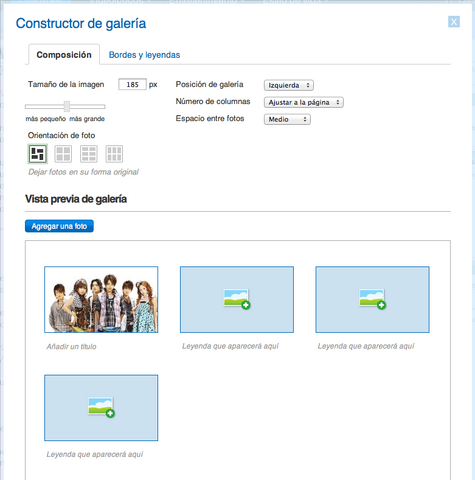The width and height of the screenshot is (475, 480).
Task: Choose the landscape grid orientation icon
Action: click(89, 154)
